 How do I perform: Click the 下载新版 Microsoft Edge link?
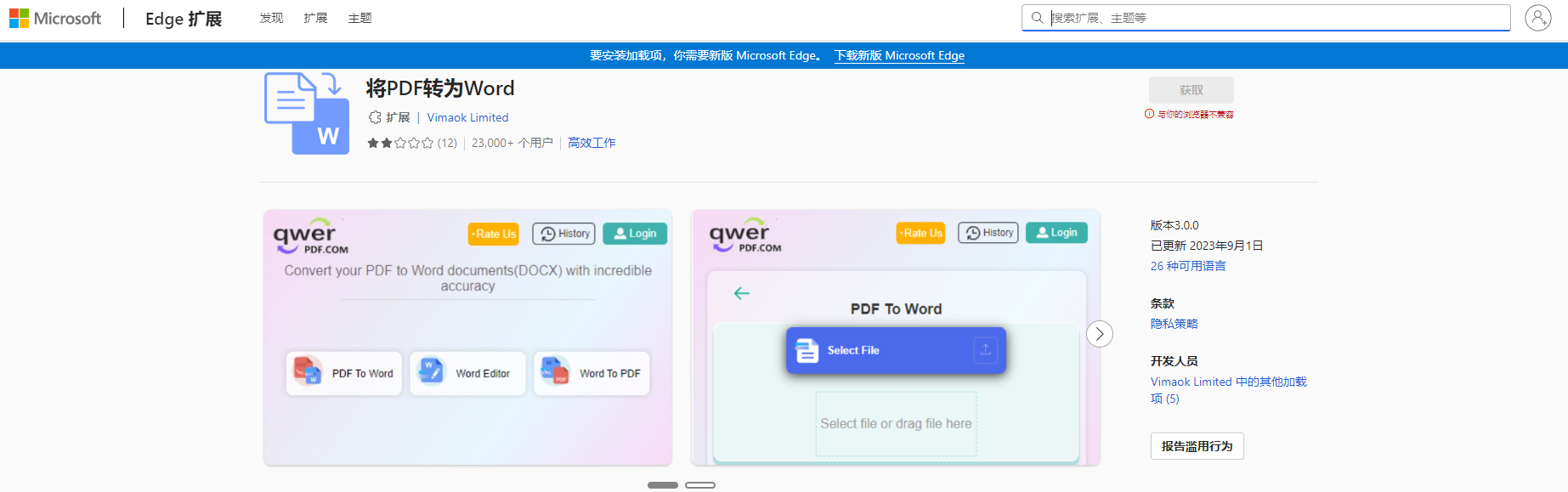click(899, 55)
